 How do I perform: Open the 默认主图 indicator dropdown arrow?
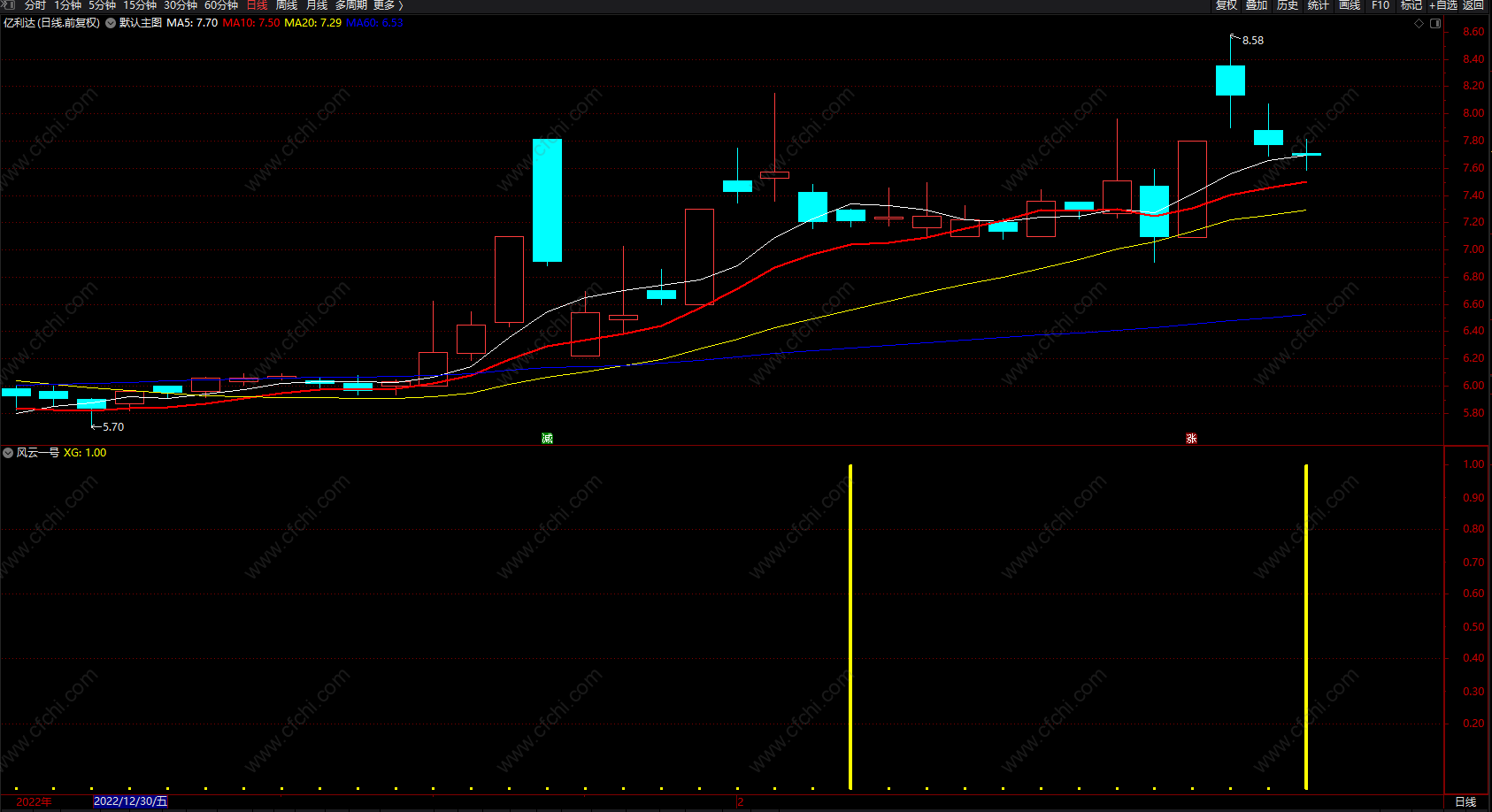[x=111, y=23]
